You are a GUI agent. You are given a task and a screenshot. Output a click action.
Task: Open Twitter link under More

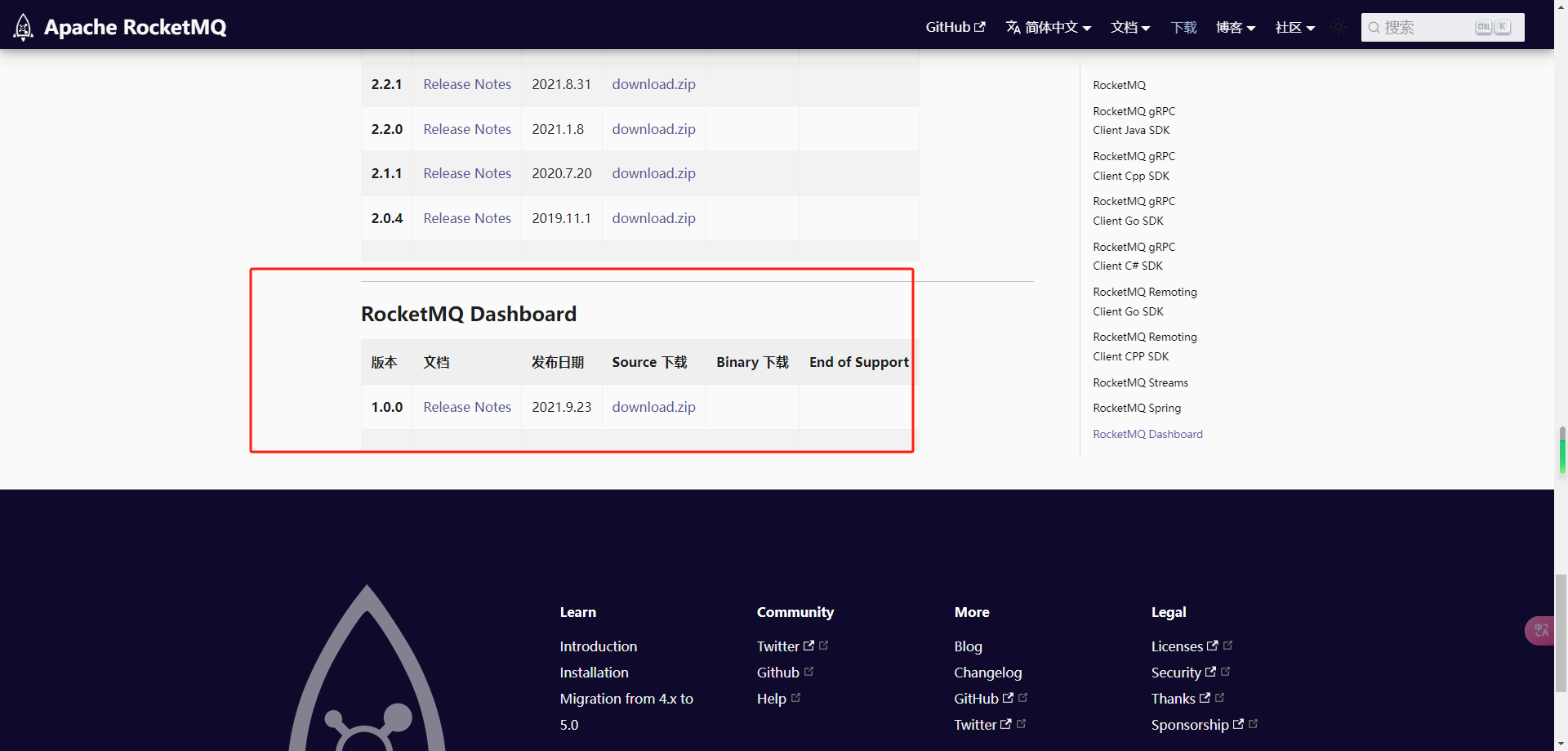point(983,725)
